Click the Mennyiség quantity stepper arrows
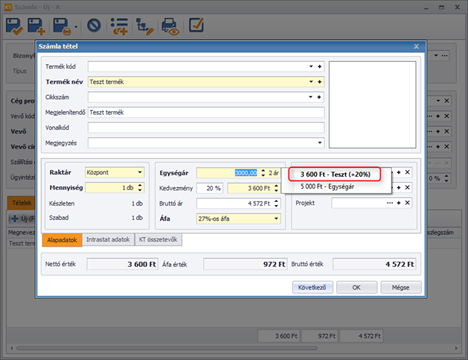The image size is (468, 360). tap(140, 188)
